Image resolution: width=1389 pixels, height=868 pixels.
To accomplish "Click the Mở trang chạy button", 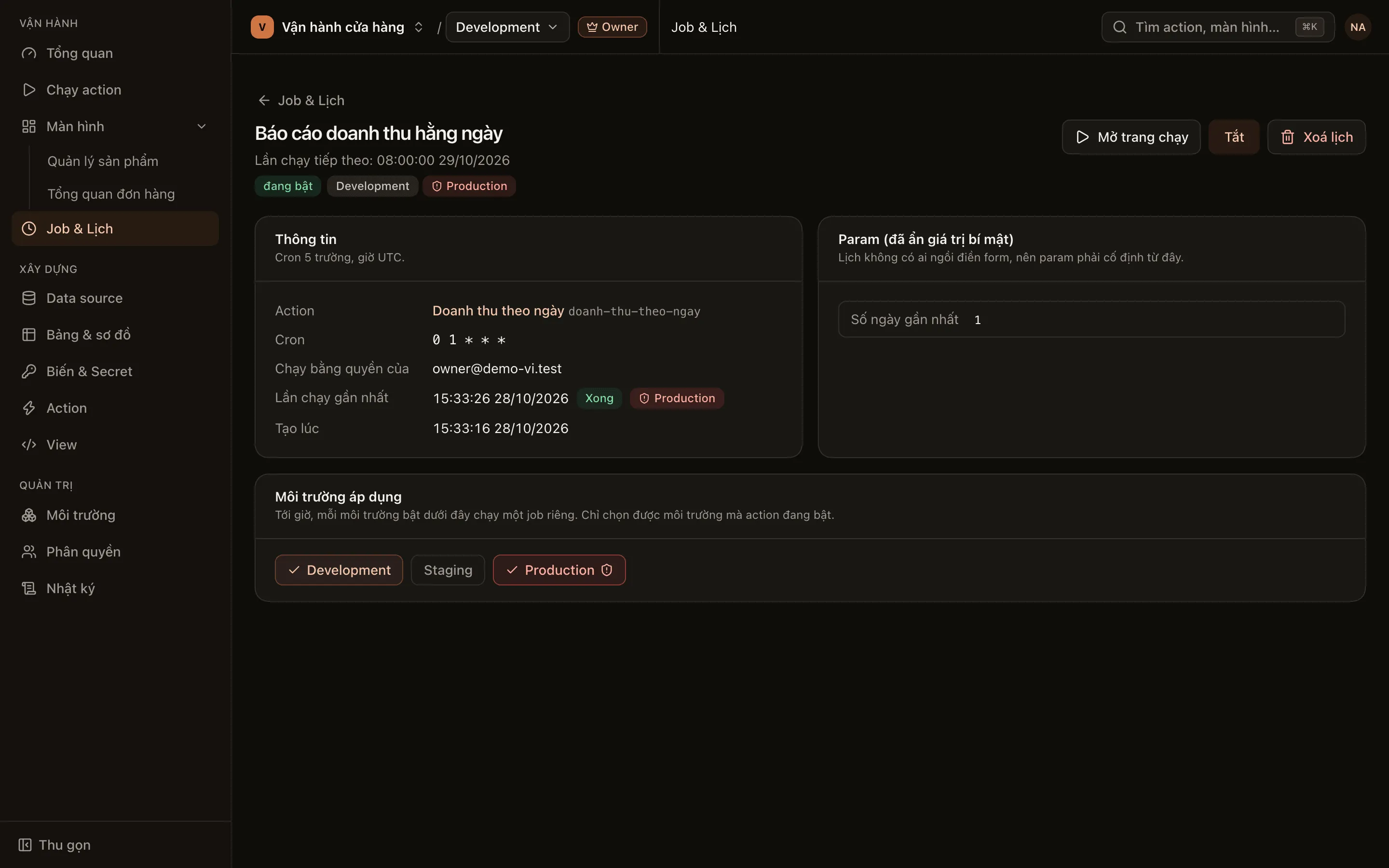I will coord(1130,137).
